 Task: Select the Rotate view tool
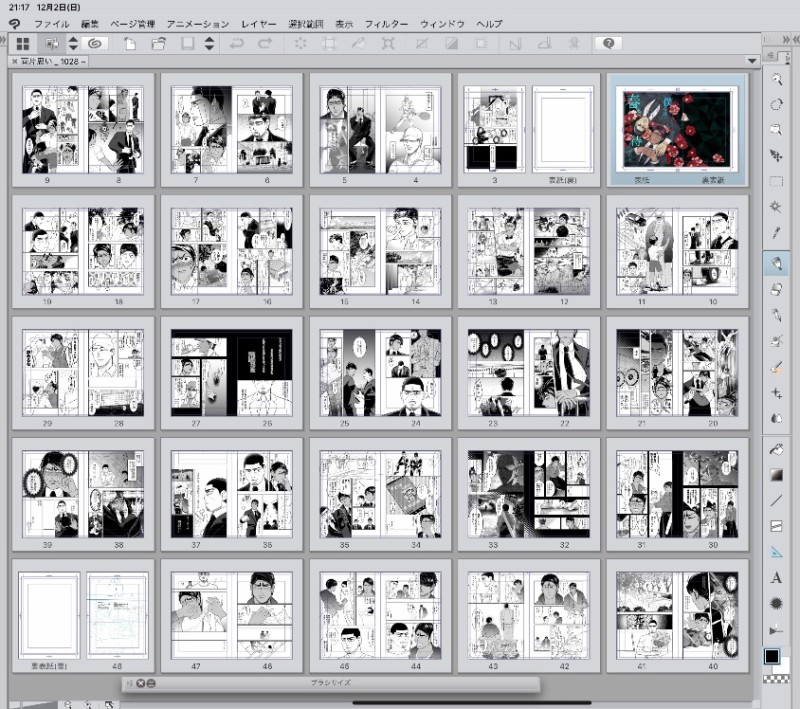click(x=776, y=105)
